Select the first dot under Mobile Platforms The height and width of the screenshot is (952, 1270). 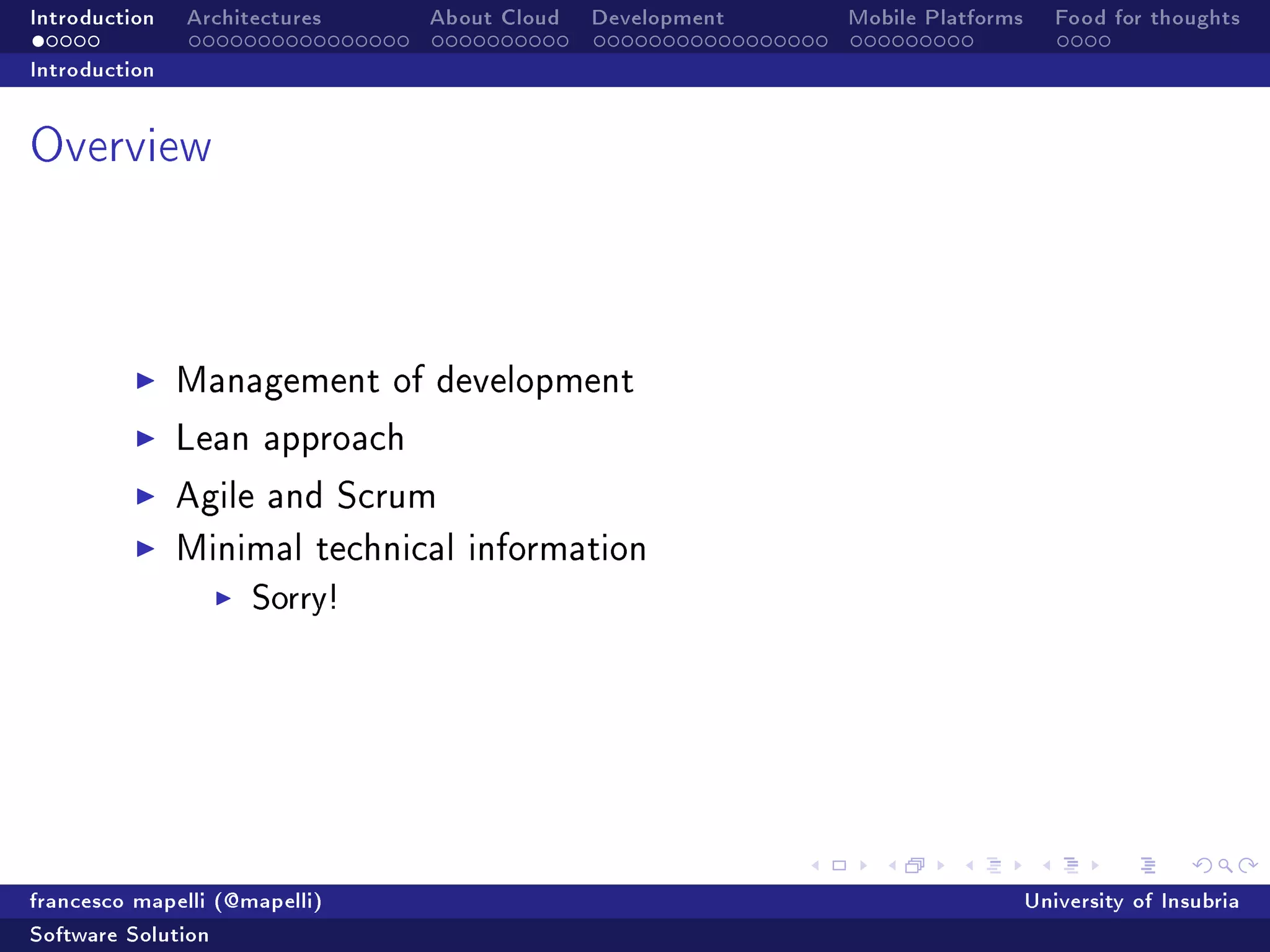tap(856, 42)
